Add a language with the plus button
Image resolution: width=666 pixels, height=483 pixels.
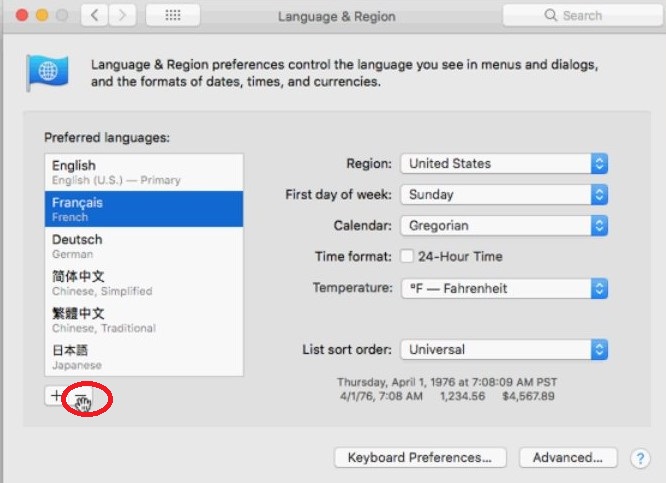[x=56, y=395]
